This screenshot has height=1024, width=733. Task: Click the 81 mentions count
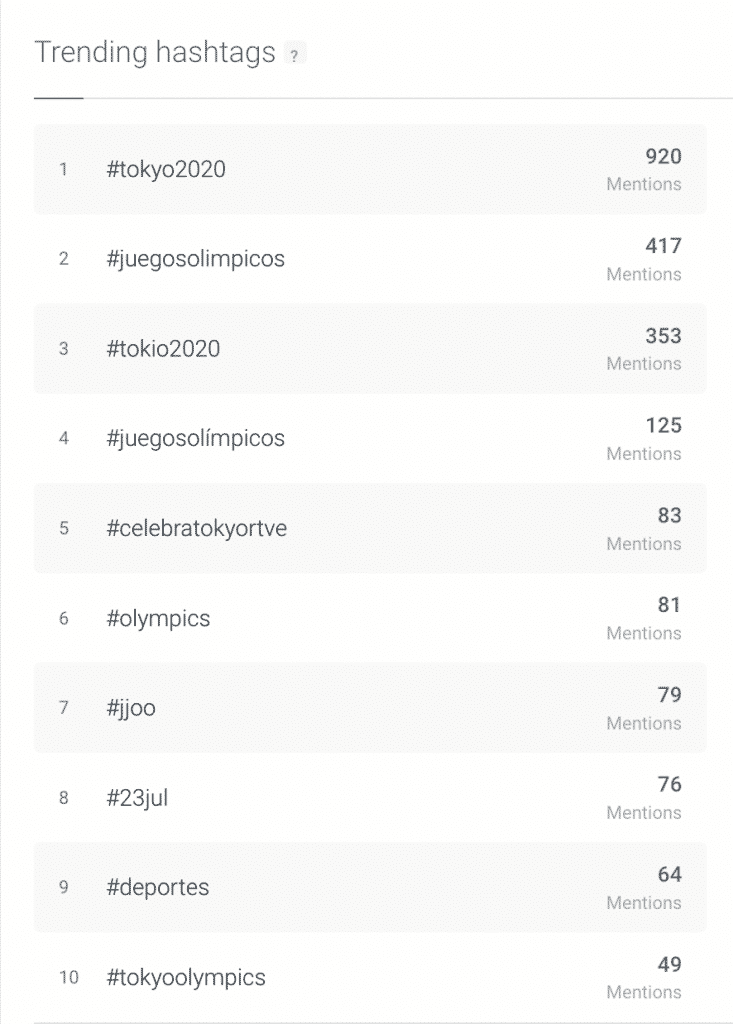tap(669, 605)
